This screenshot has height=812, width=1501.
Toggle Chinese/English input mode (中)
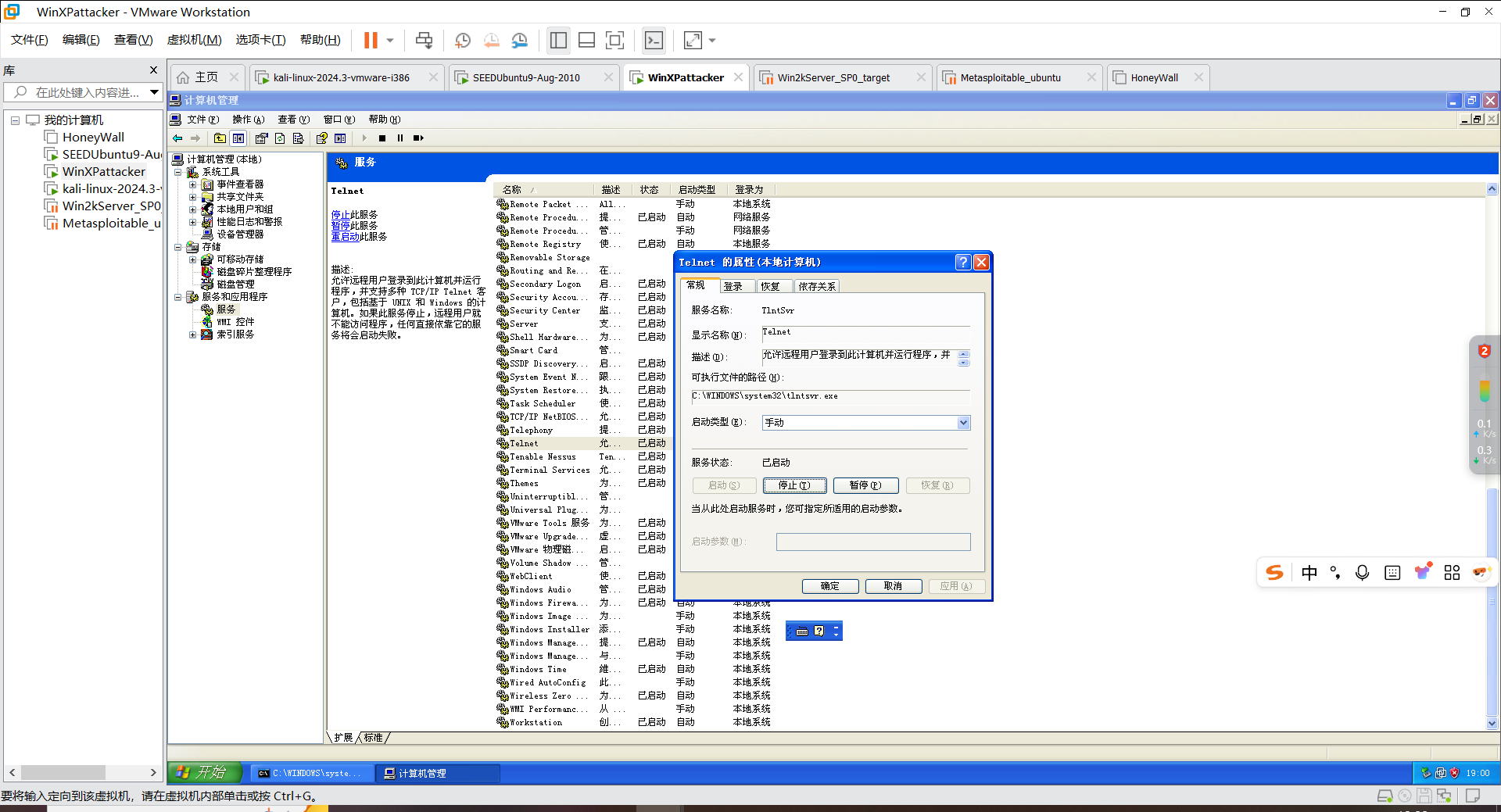click(x=1309, y=573)
